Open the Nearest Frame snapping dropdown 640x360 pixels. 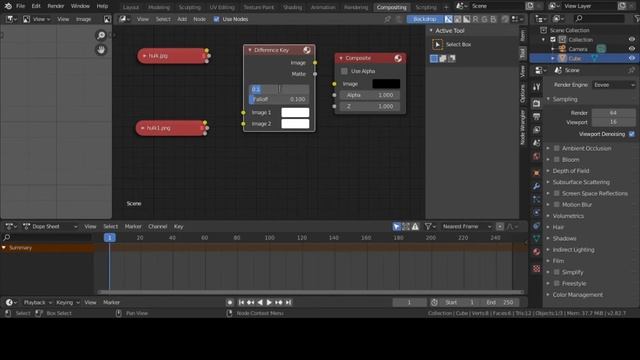coord(466,227)
